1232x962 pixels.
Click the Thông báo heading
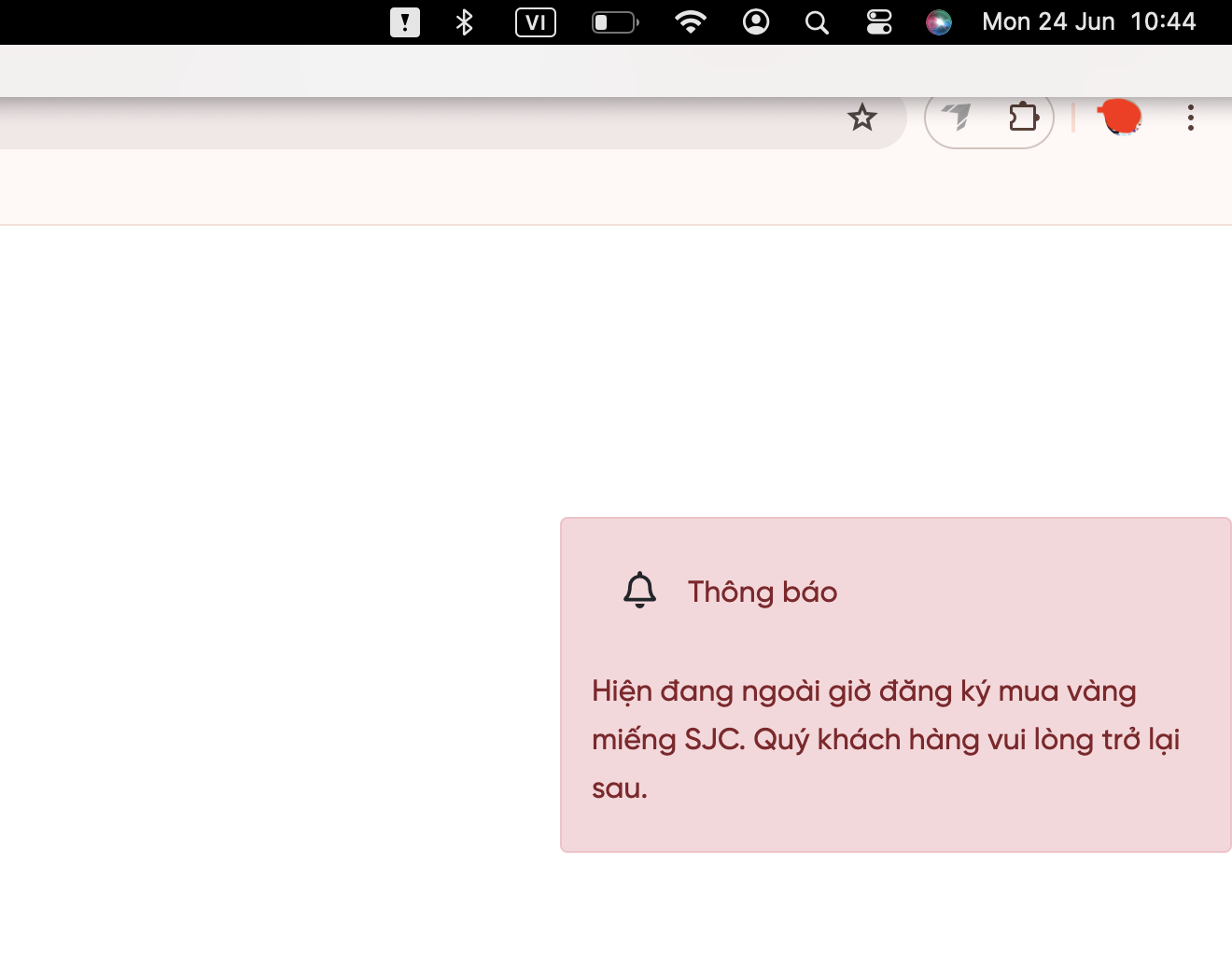[x=763, y=593]
